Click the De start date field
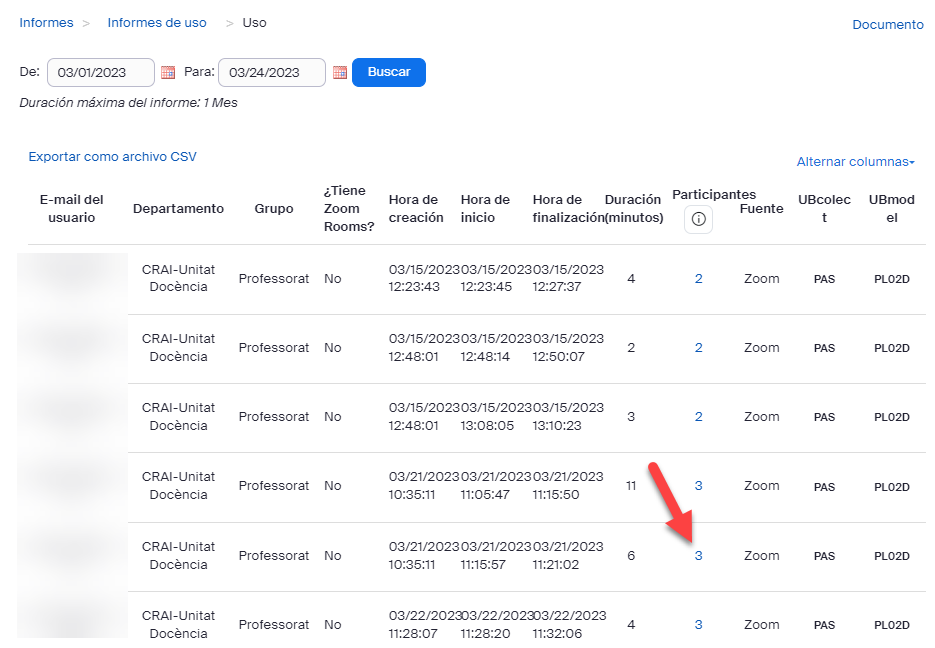This screenshot has height=648, width=935. (x=101, y=73)
